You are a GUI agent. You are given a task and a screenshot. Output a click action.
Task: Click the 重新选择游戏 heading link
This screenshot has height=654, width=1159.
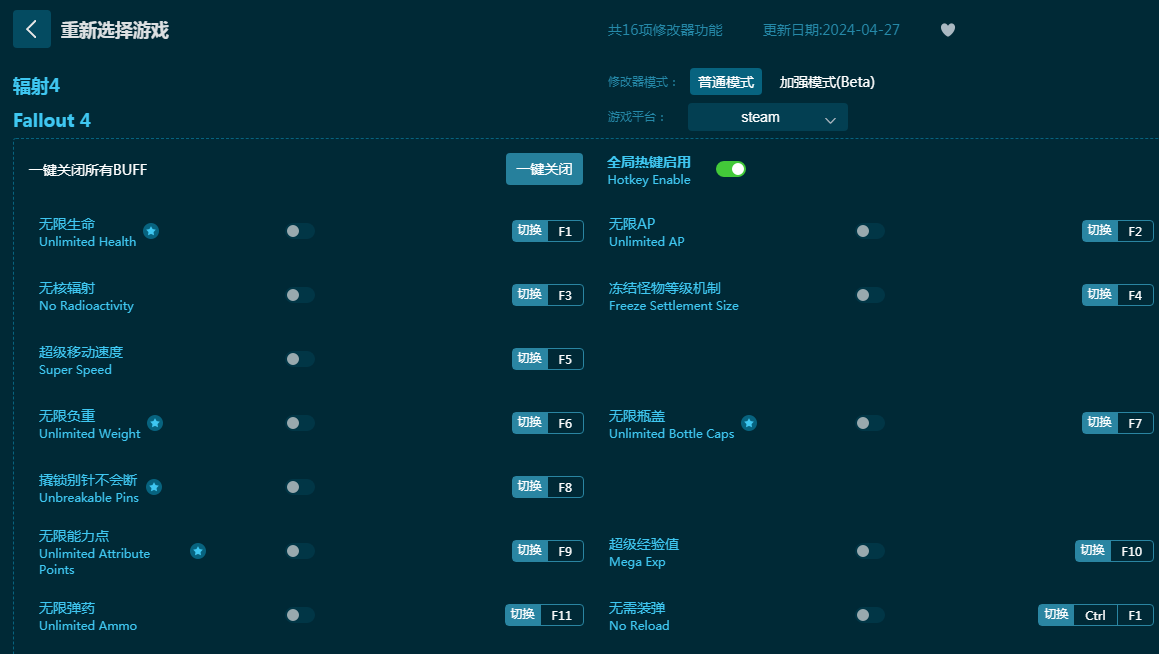coord(115,30)
